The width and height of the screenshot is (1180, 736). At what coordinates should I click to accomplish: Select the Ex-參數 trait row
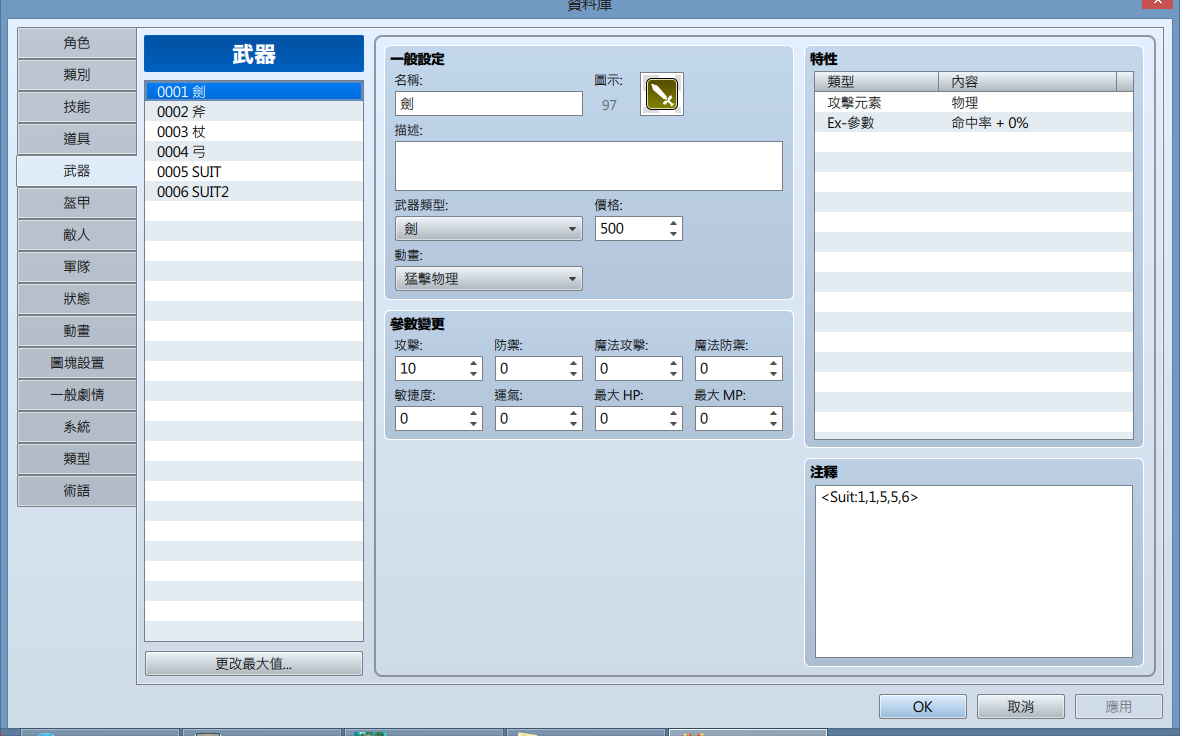click(974, 123)
